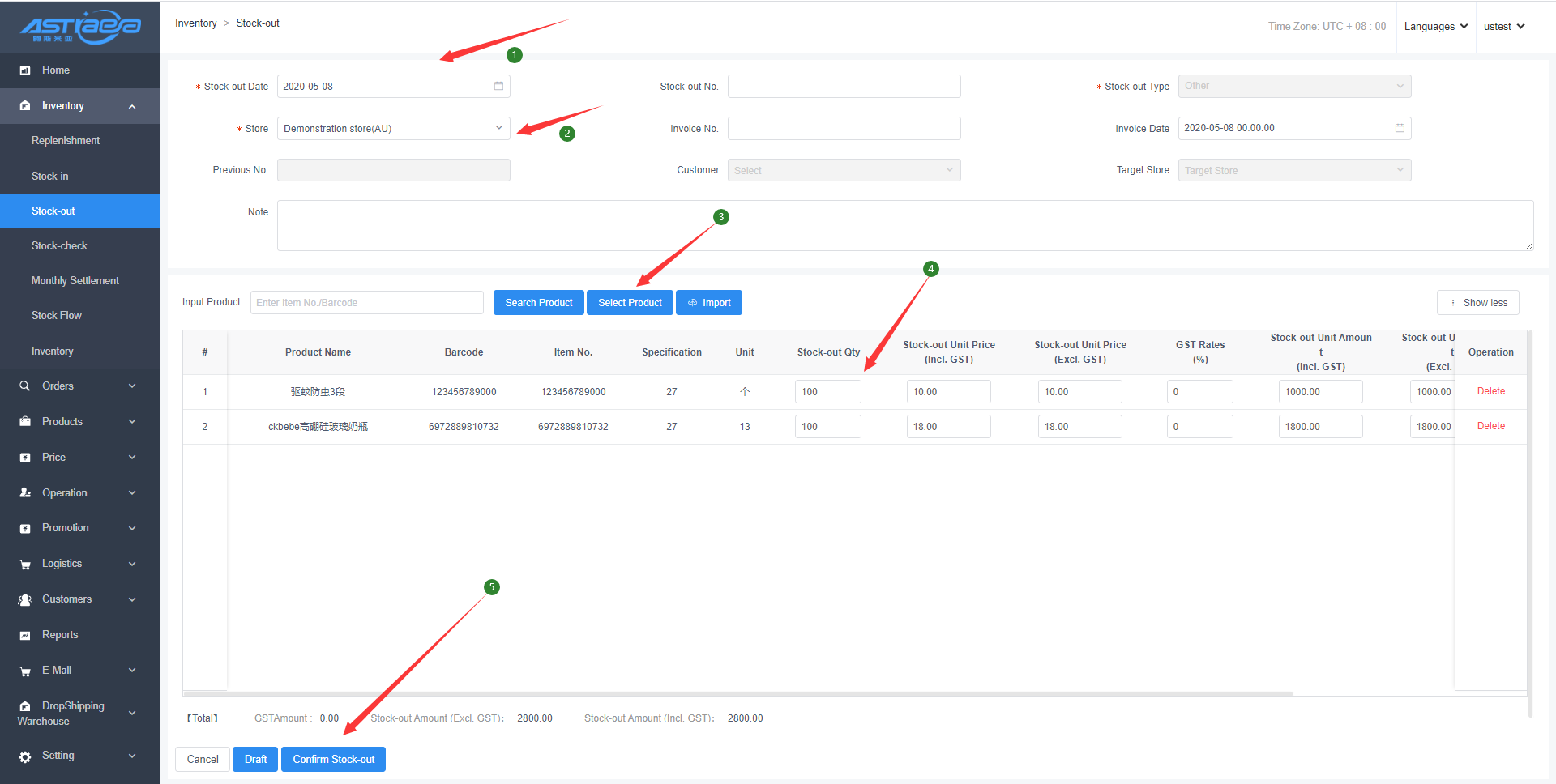Click the Invoice Date calendar icon
Screen dimensions: 1556x784
tap(1400, 128)
